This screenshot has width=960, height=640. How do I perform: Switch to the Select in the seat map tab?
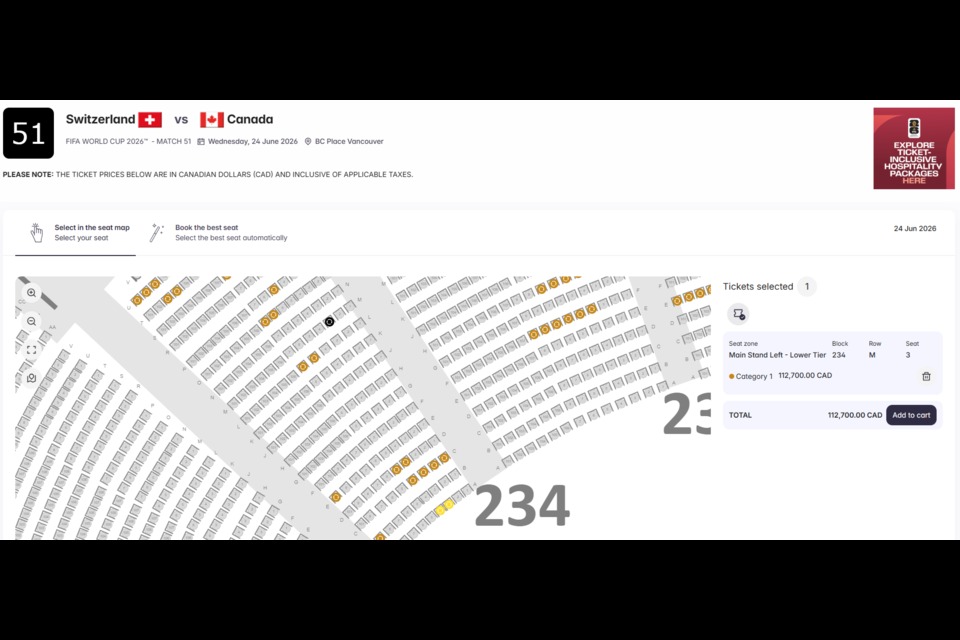(x=82, y=232)
